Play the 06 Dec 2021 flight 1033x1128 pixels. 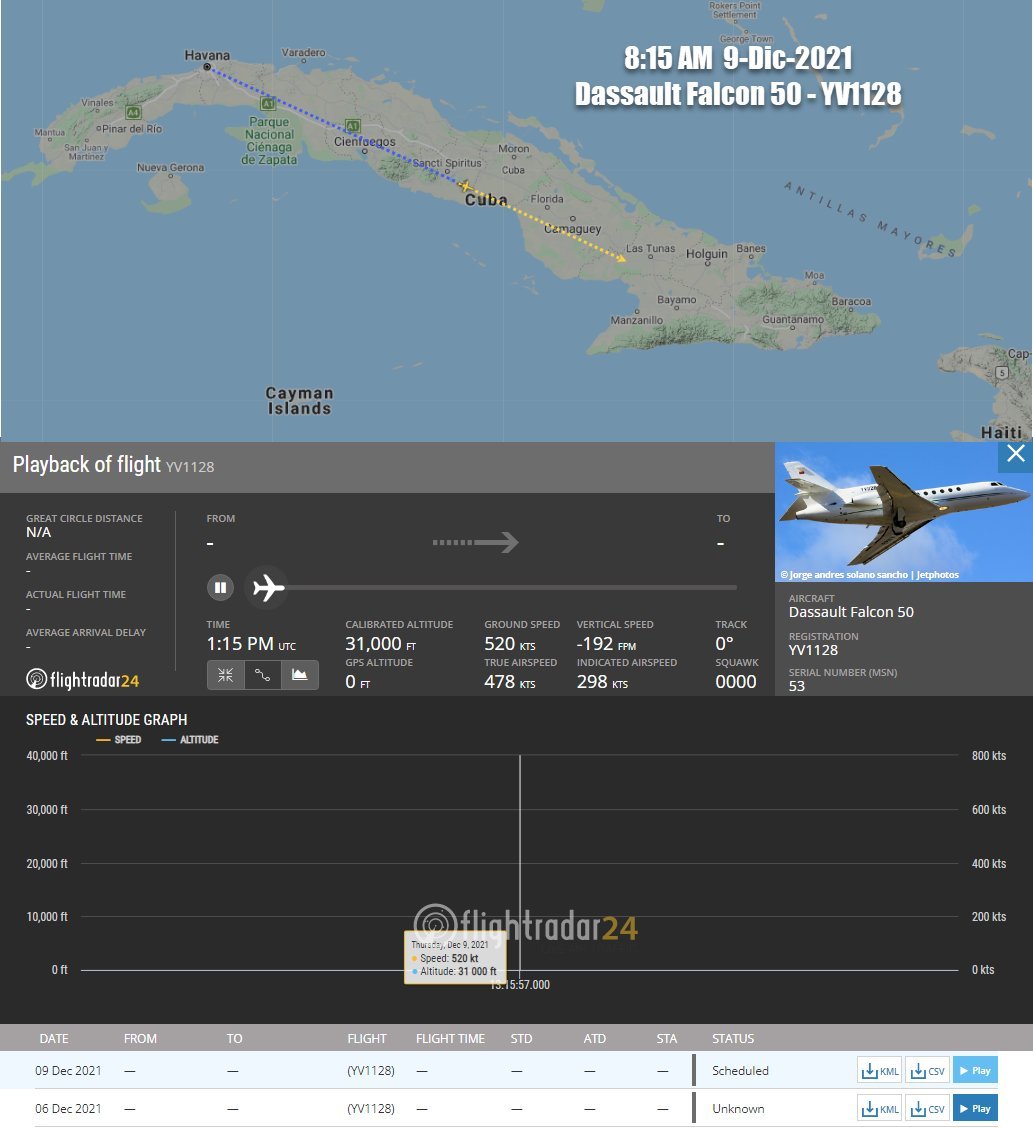tap(975, 1109)
